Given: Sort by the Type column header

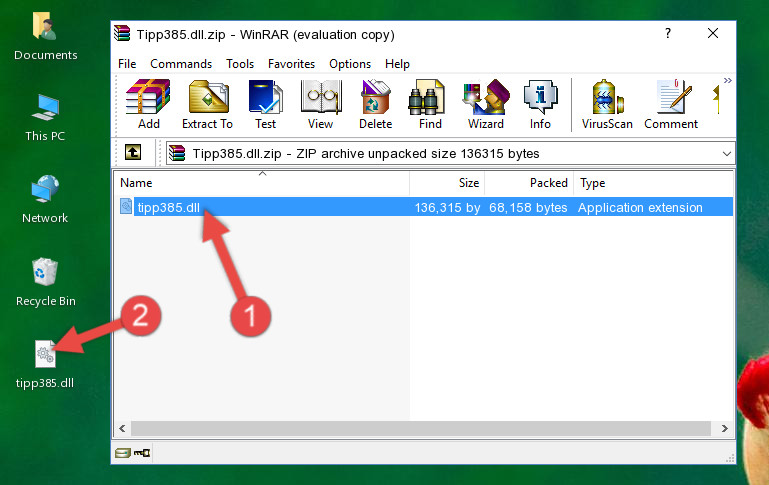Looking at the screenshot, I should point(653,183).
